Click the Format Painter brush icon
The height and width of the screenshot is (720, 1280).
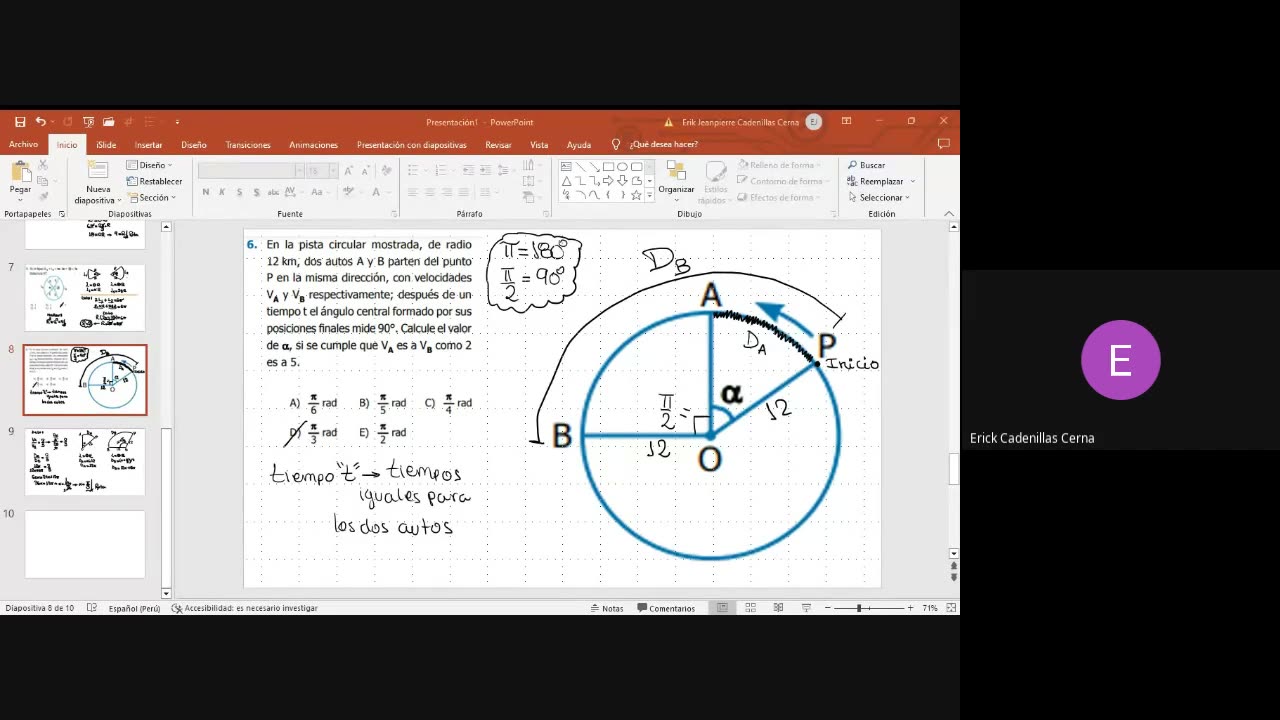point(43,196)
